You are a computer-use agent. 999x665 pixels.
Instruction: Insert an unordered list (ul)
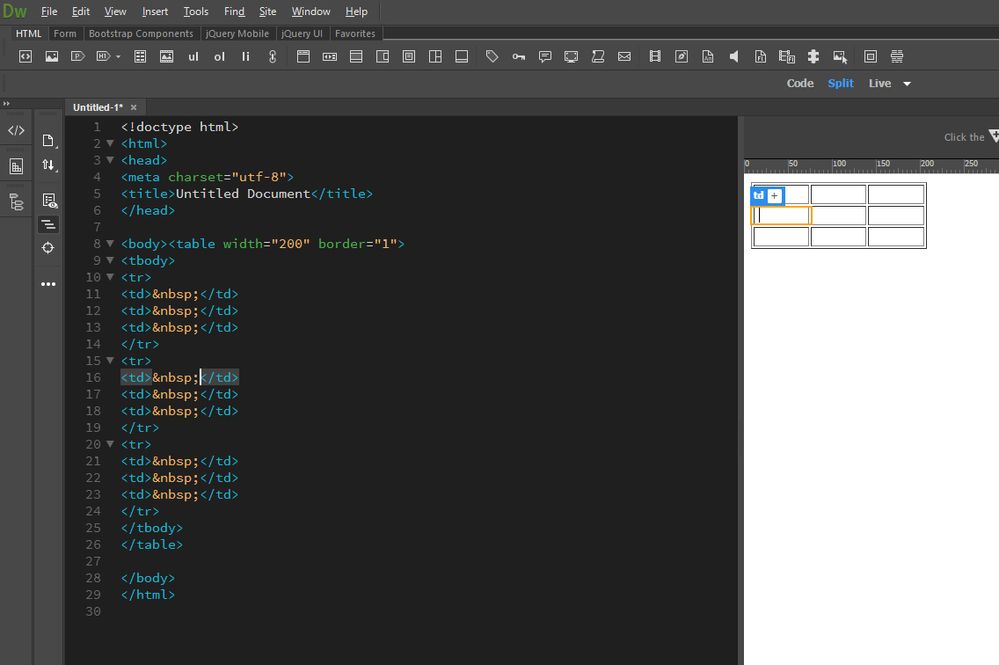[x=193, y=57]
